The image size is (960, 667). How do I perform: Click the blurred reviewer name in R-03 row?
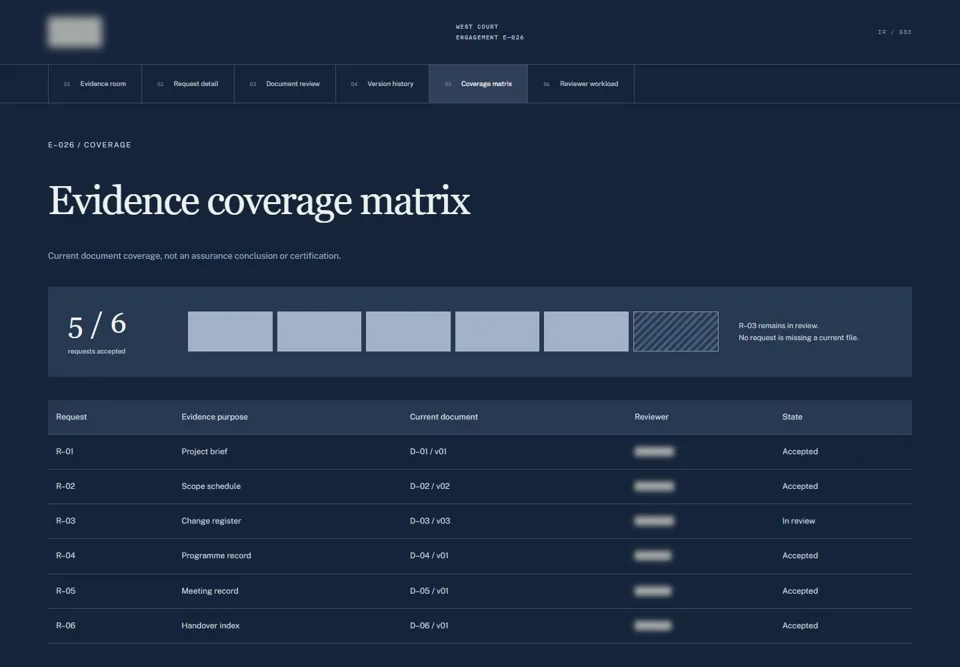[x=654, y=521]
